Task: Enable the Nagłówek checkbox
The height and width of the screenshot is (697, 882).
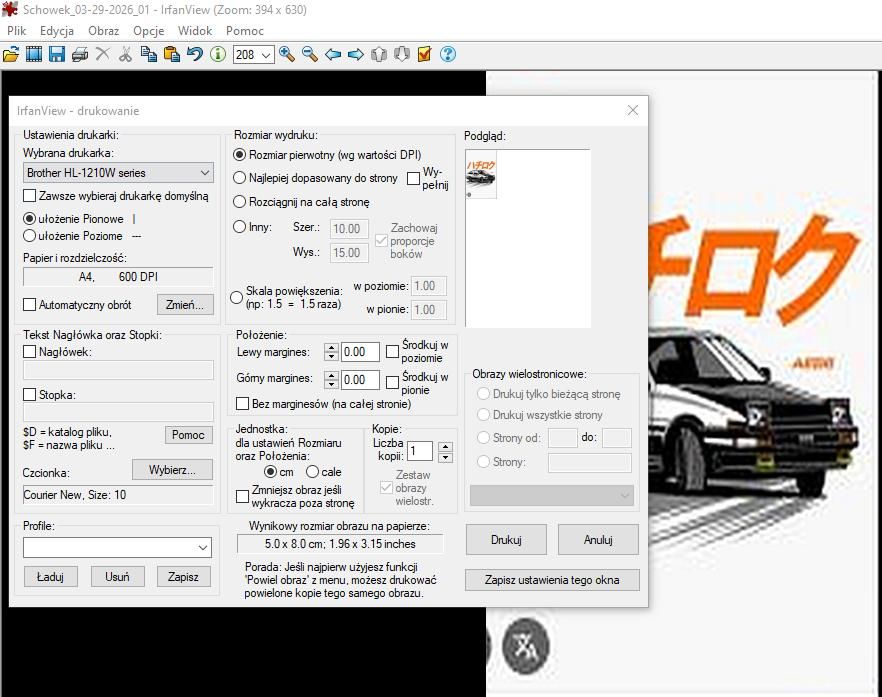Action: 29,352
